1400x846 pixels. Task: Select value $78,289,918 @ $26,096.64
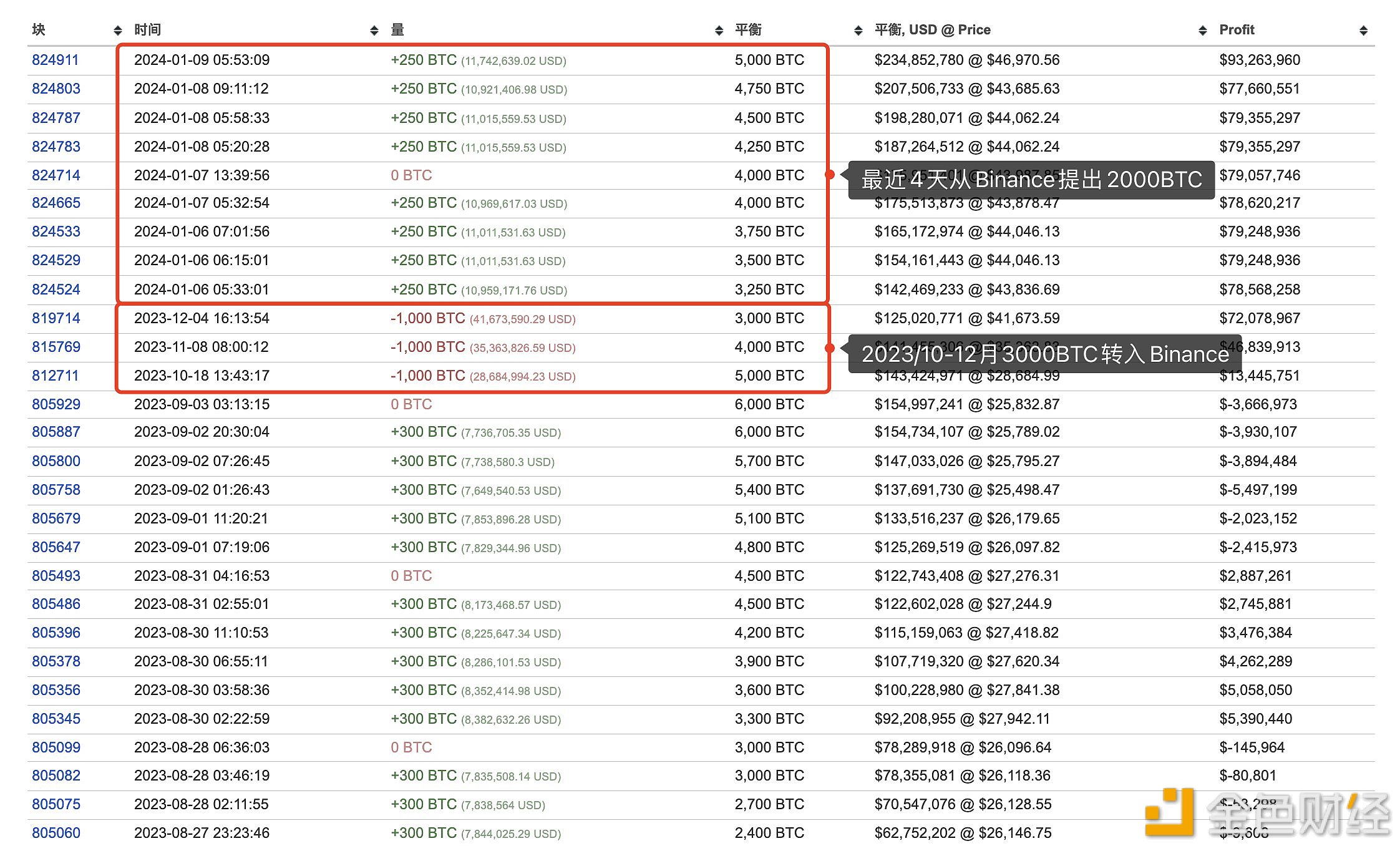click(x=963, y=747)
